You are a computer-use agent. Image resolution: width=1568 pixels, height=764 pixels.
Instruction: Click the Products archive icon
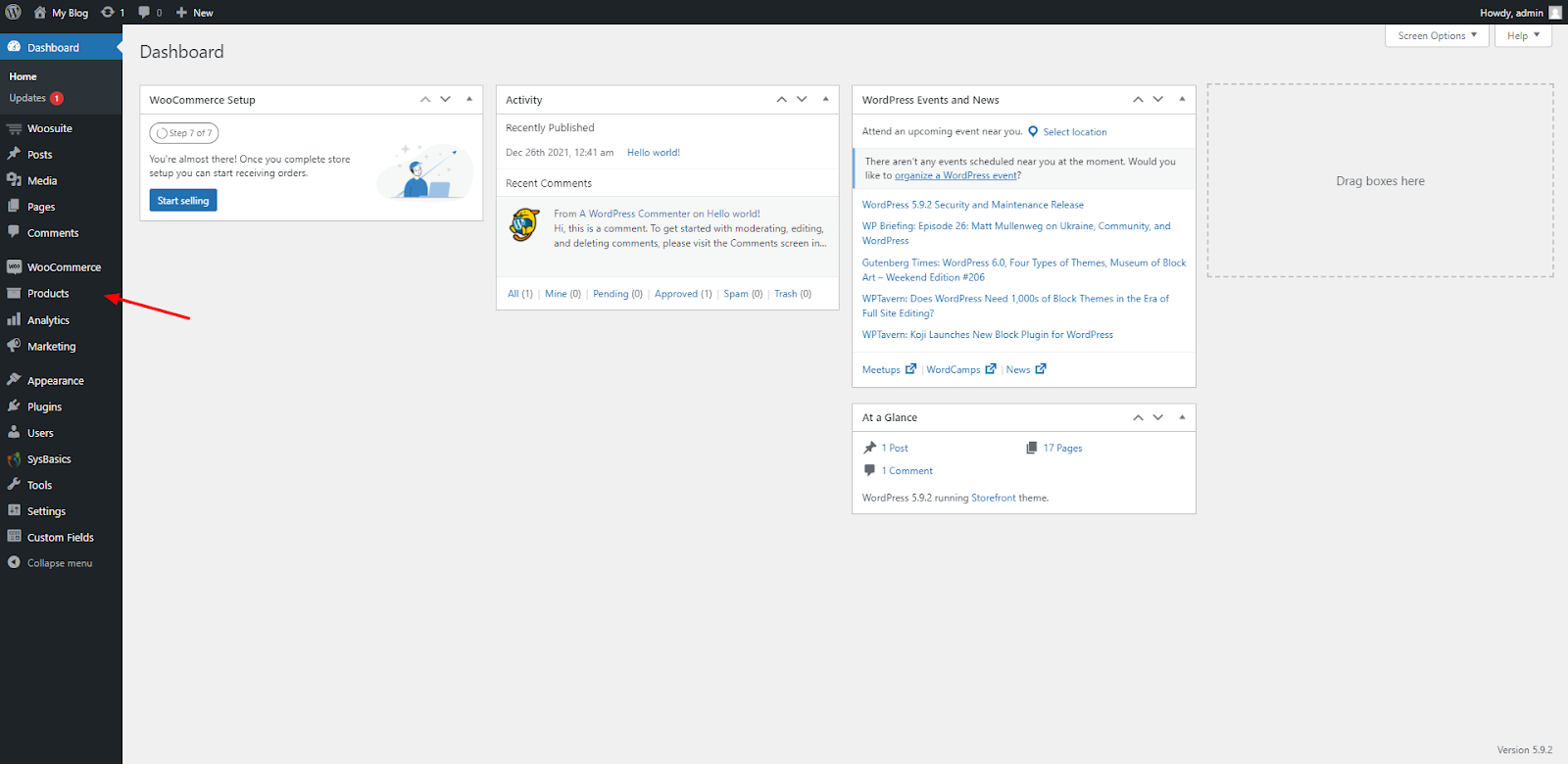(x=14, y=293)
